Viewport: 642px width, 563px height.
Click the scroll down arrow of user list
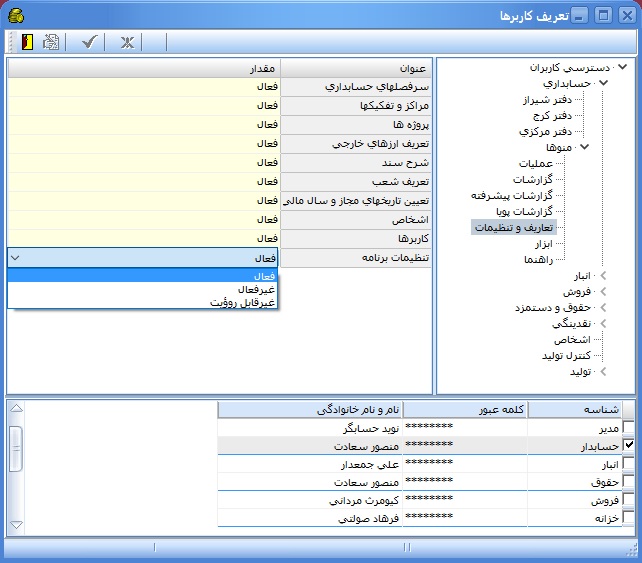[15, 525]
